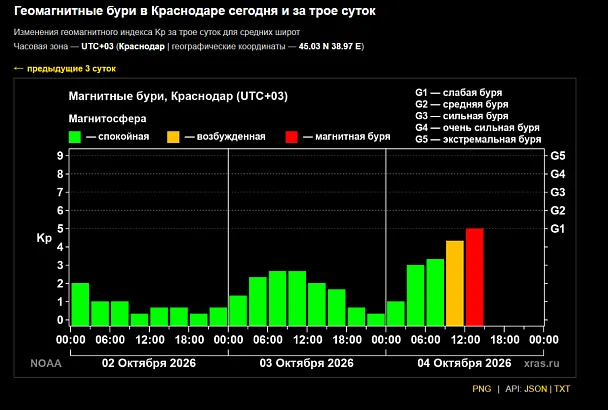Click the G3 — сильная буря description
This screenshot has height=410, width=608.
[462, 116]
